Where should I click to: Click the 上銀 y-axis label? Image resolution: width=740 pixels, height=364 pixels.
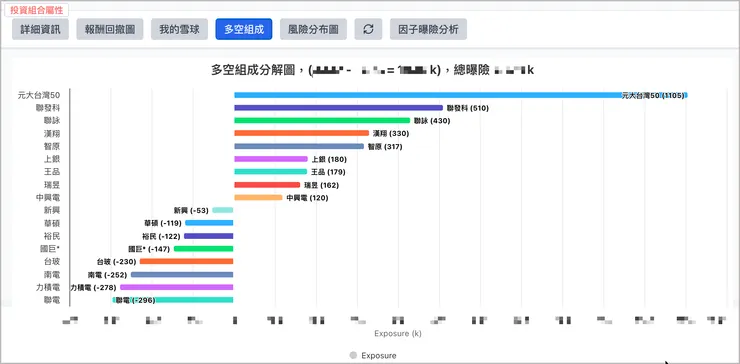52,159
